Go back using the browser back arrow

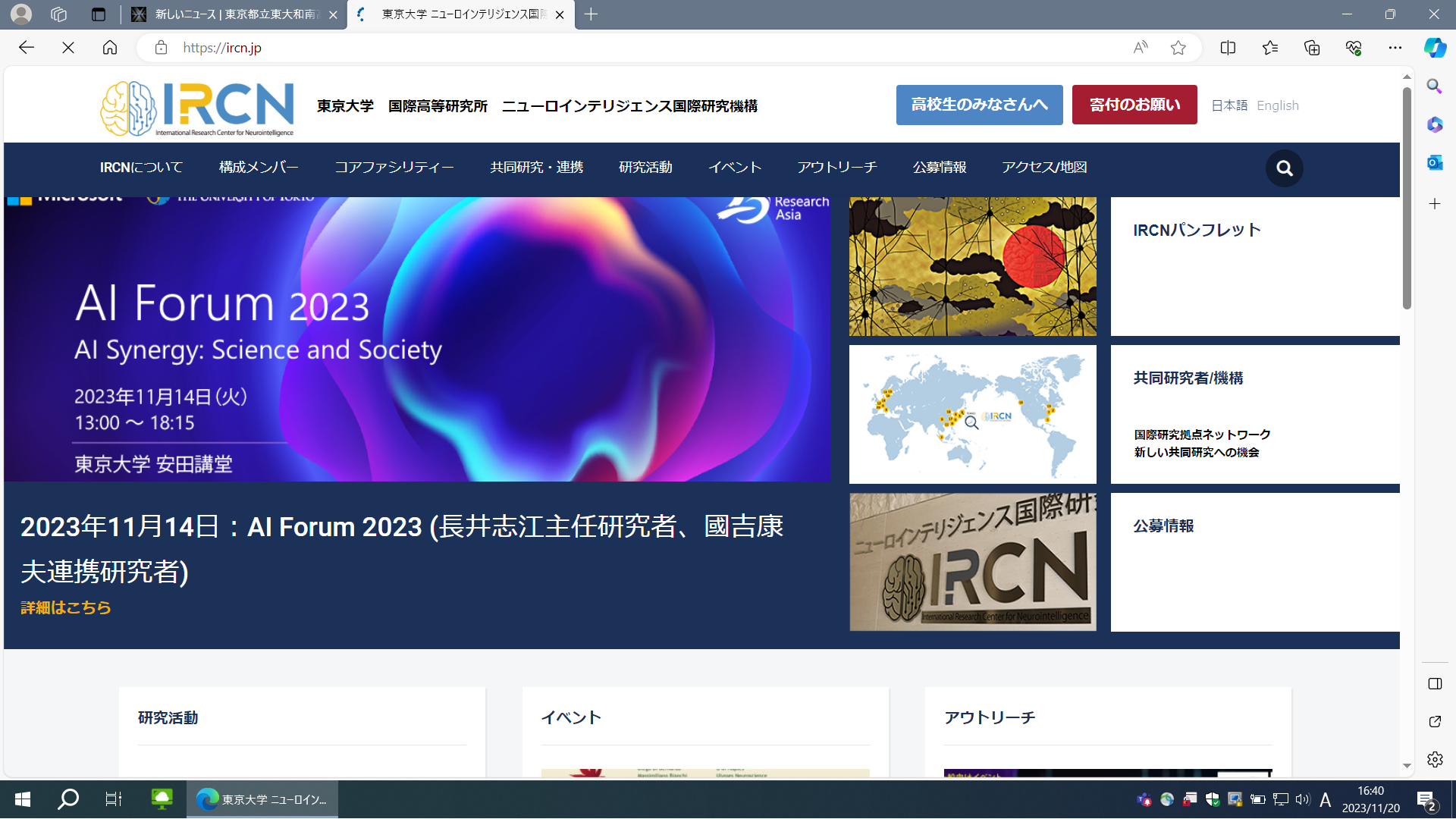[27, 48]
